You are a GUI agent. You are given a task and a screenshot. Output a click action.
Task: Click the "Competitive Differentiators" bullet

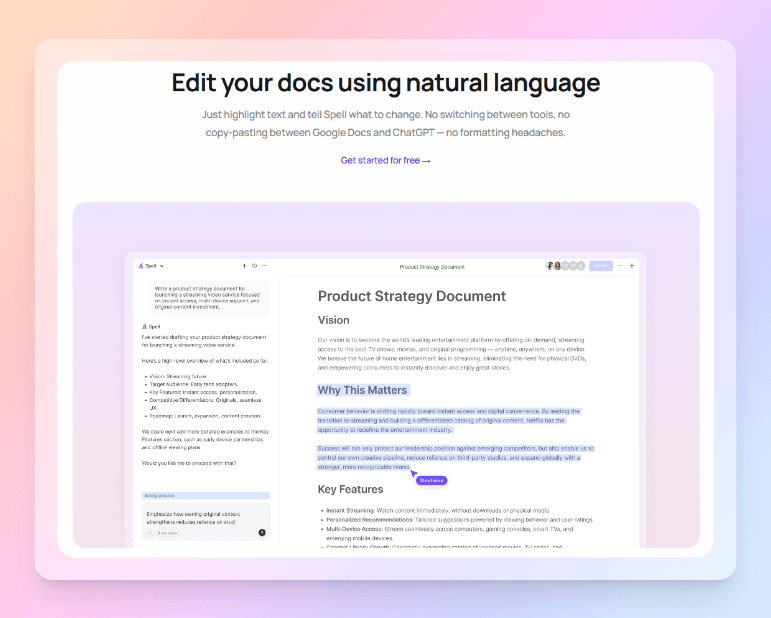(x=205, y=404)
